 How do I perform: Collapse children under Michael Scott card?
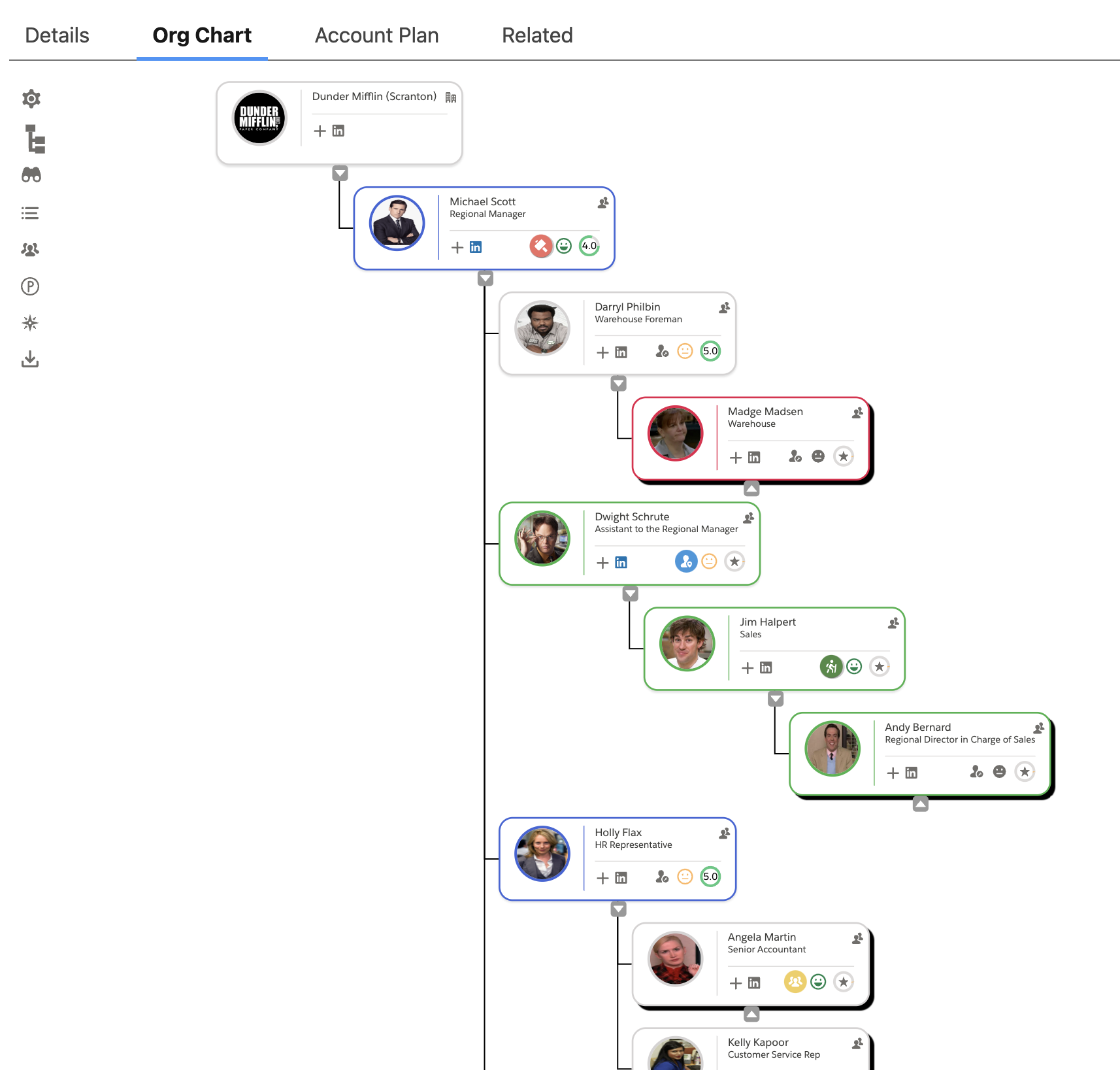tap(485, 279)
